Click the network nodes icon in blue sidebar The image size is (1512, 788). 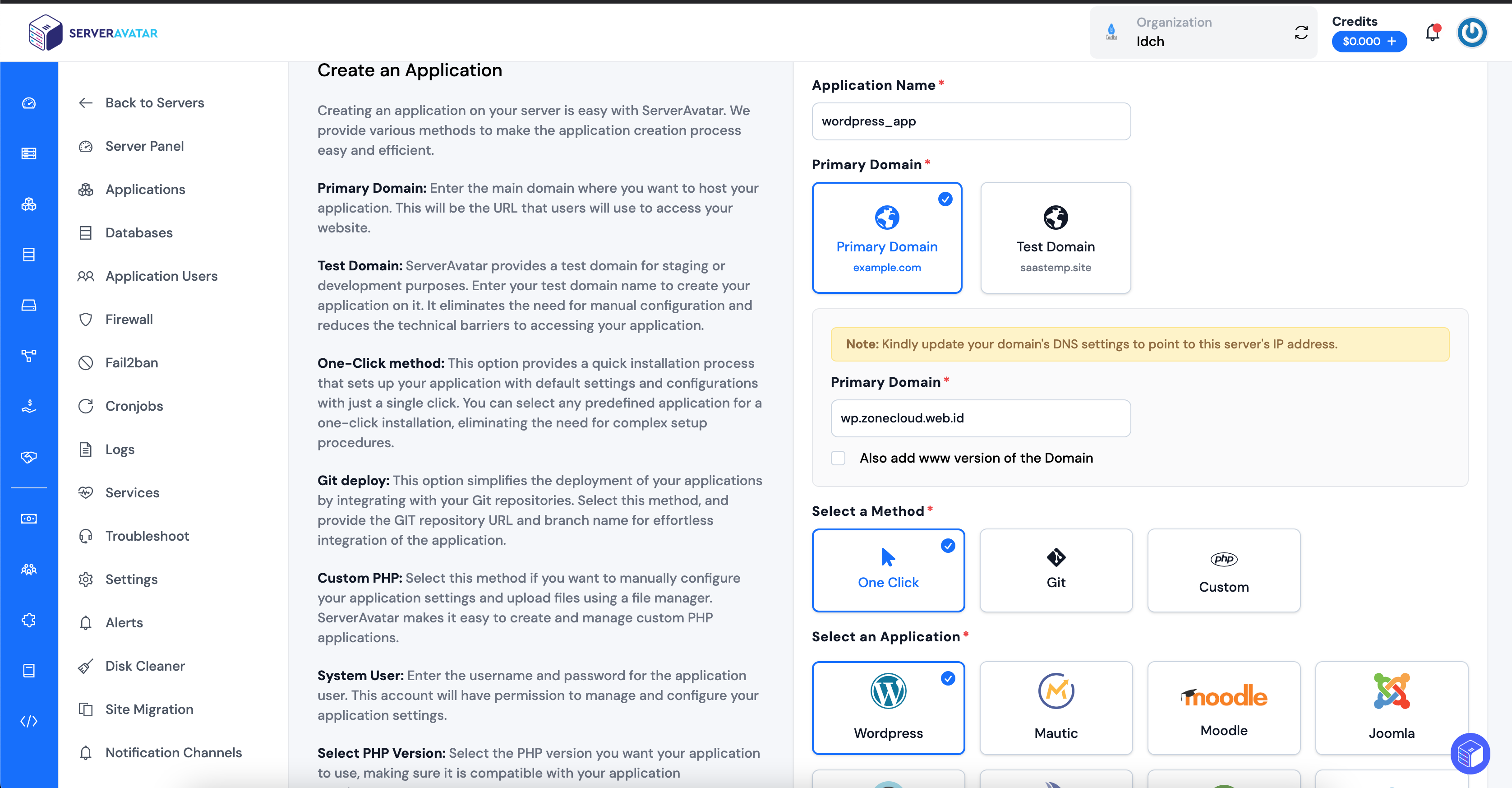click(x=29, y=356)
